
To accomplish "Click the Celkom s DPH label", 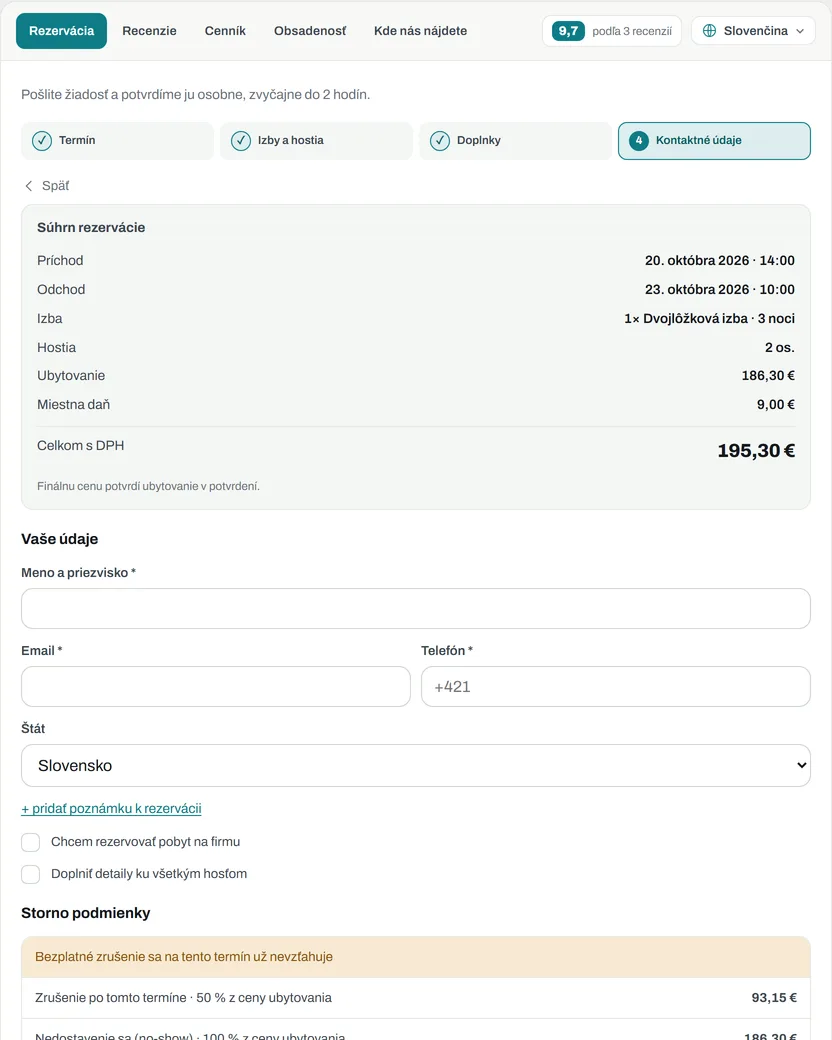I will point(80,446).
